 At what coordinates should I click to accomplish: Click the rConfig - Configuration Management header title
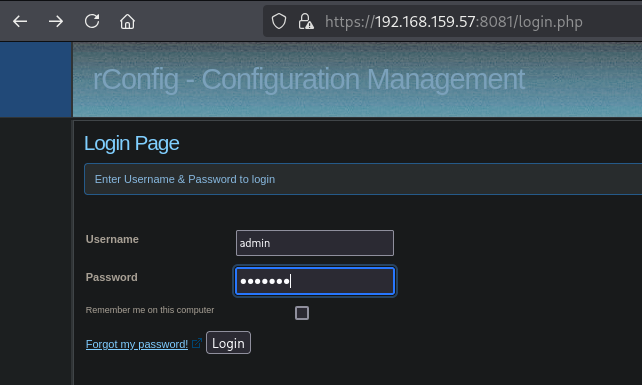(x=309, y=79)
